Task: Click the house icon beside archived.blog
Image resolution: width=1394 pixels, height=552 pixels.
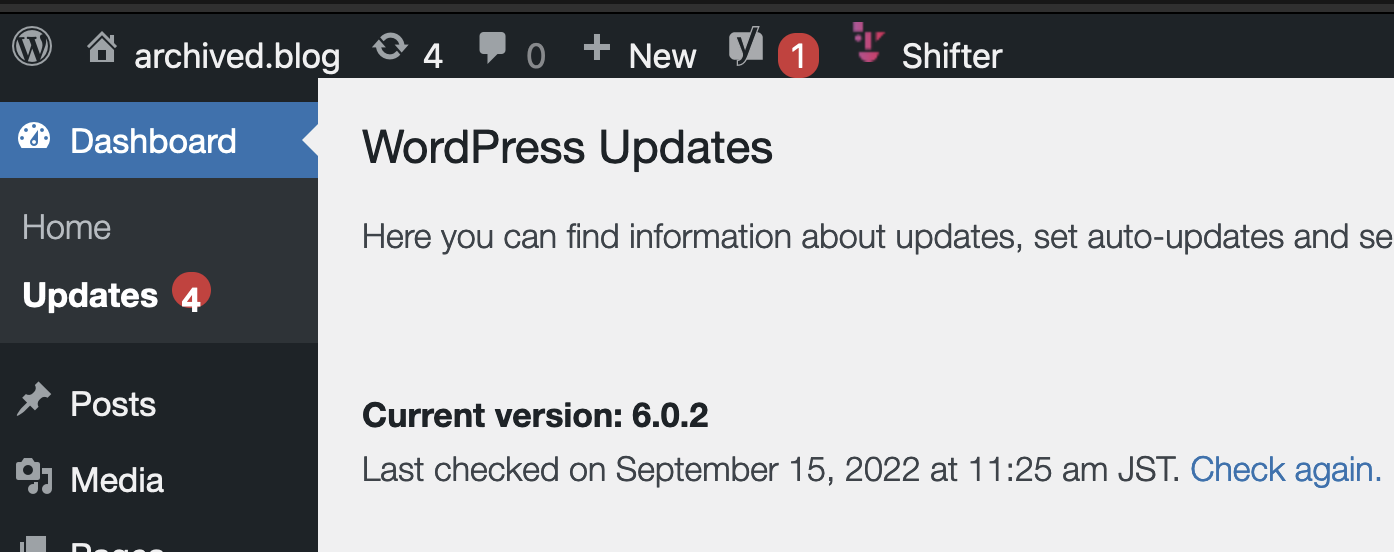Action: [x=102, y=47]
